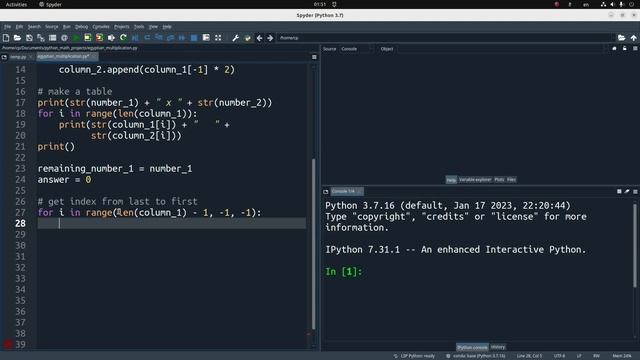The width and height of the screenshot is (640, 360).
Task: Switch to the Files tab
Action: [511, 180]
